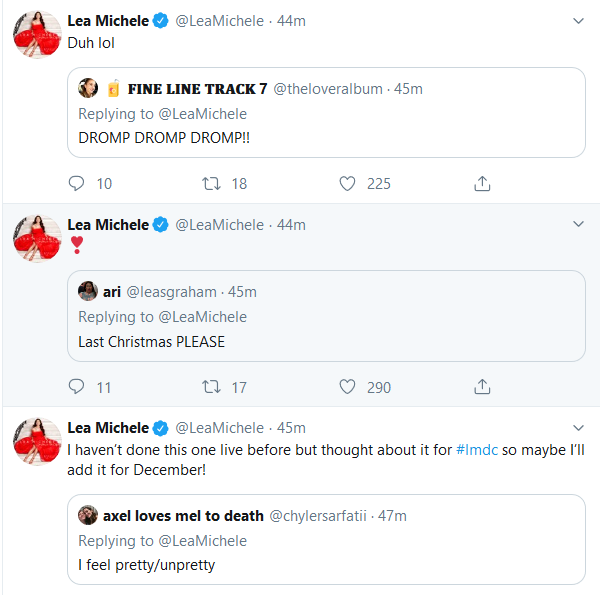The height and width of the screenshot is (595, 600).
Task: Share the red heart emoji tweet
Action: click(x=482, y=386)
